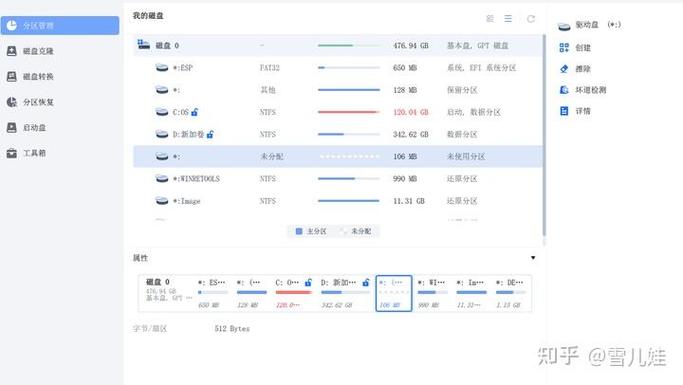Screen dimensions: 683x385
Task: Click the 主分区 legend color square
Action: [299, 231]
